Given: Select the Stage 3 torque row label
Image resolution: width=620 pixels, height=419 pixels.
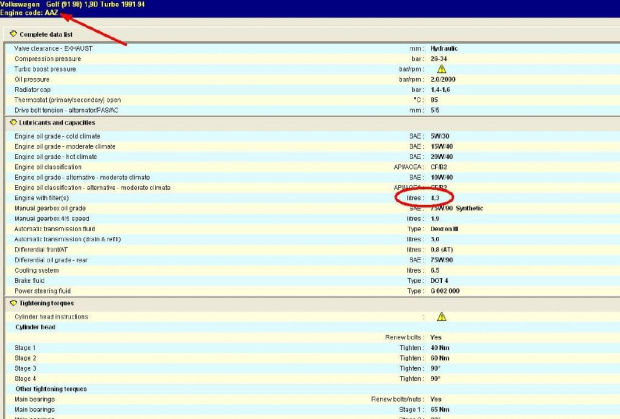Looking at the screenshot, I should [x=25, y=368].
